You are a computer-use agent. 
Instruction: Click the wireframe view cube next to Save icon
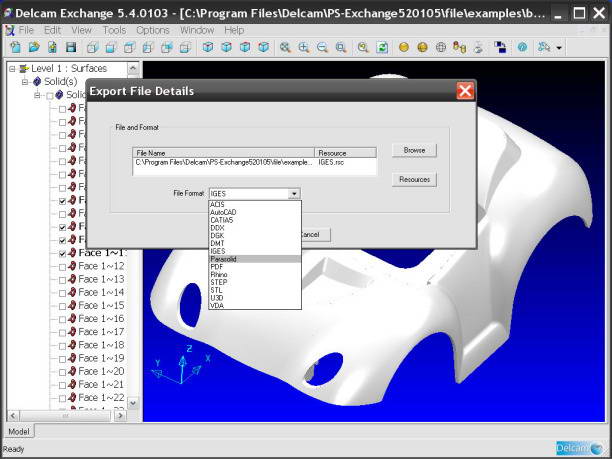click(x=92, y=47)
